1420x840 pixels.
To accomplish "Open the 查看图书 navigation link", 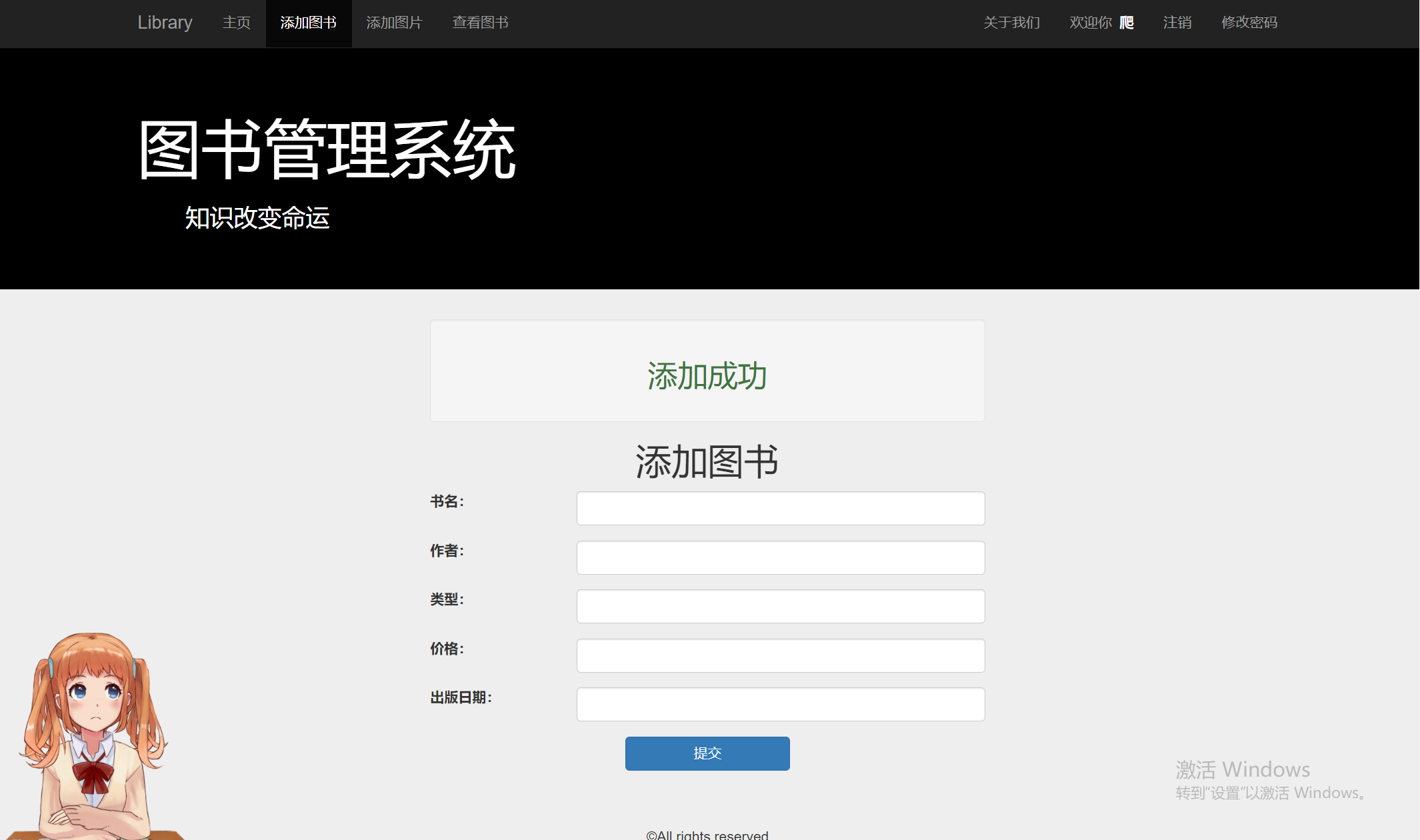I will (x=480, y=23).
